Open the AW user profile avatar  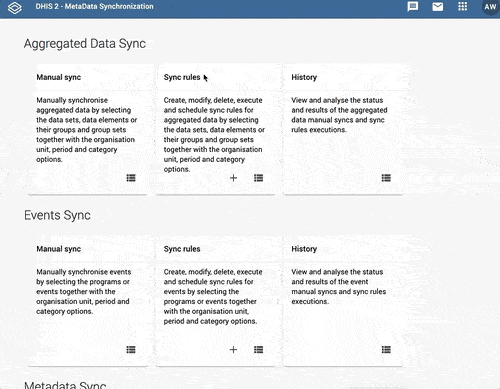point(490,7)
